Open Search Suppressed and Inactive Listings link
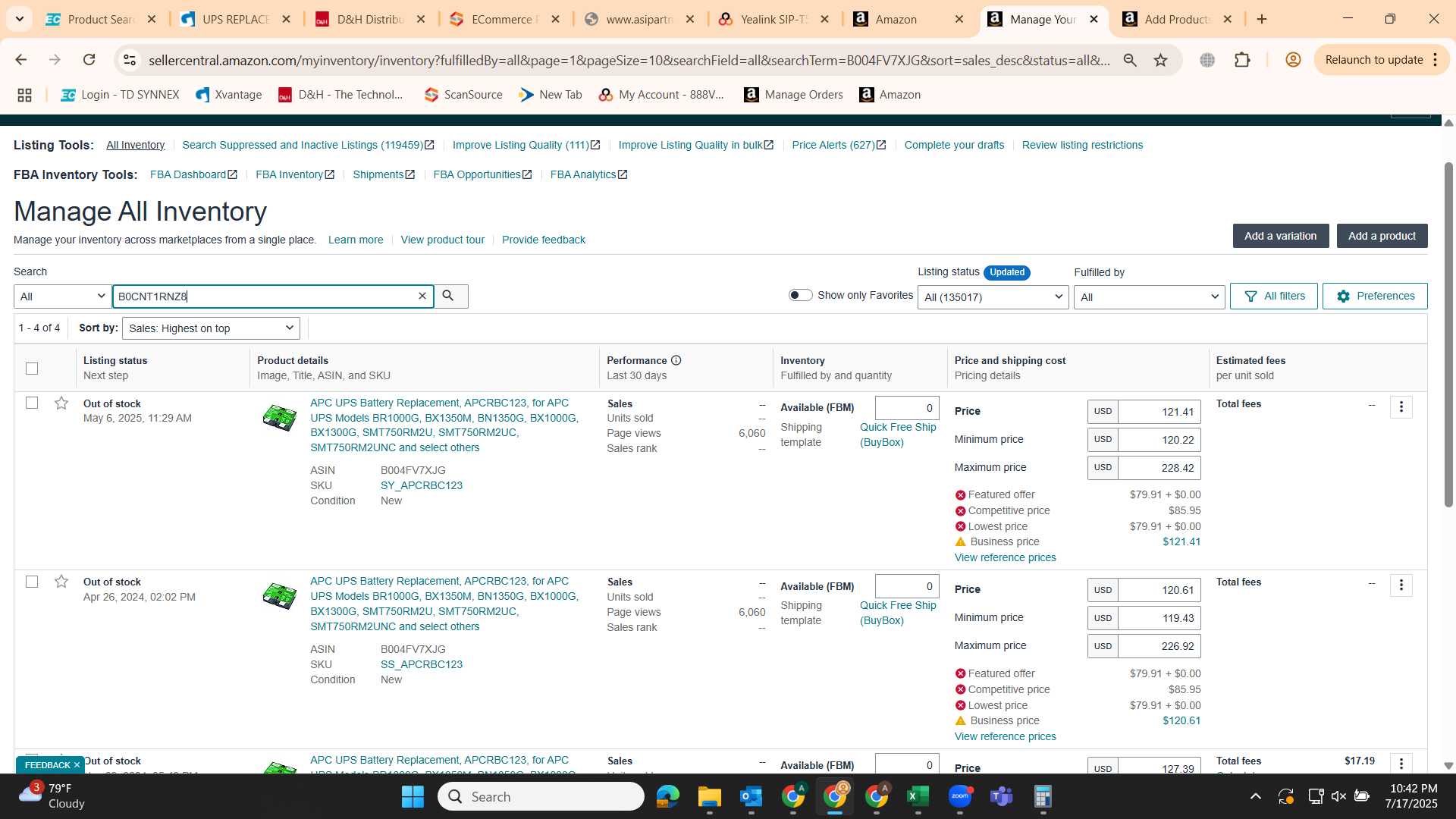 [308, 145]
